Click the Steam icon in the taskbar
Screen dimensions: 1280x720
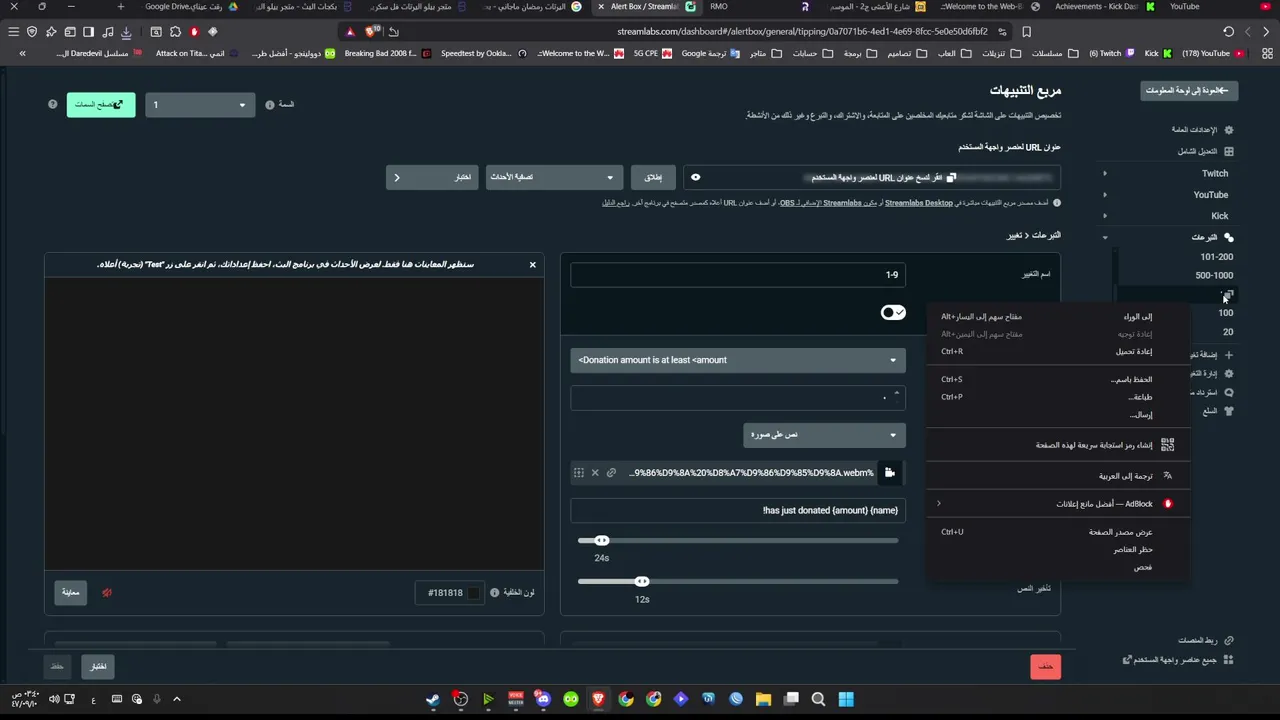[x=433, y=699]
